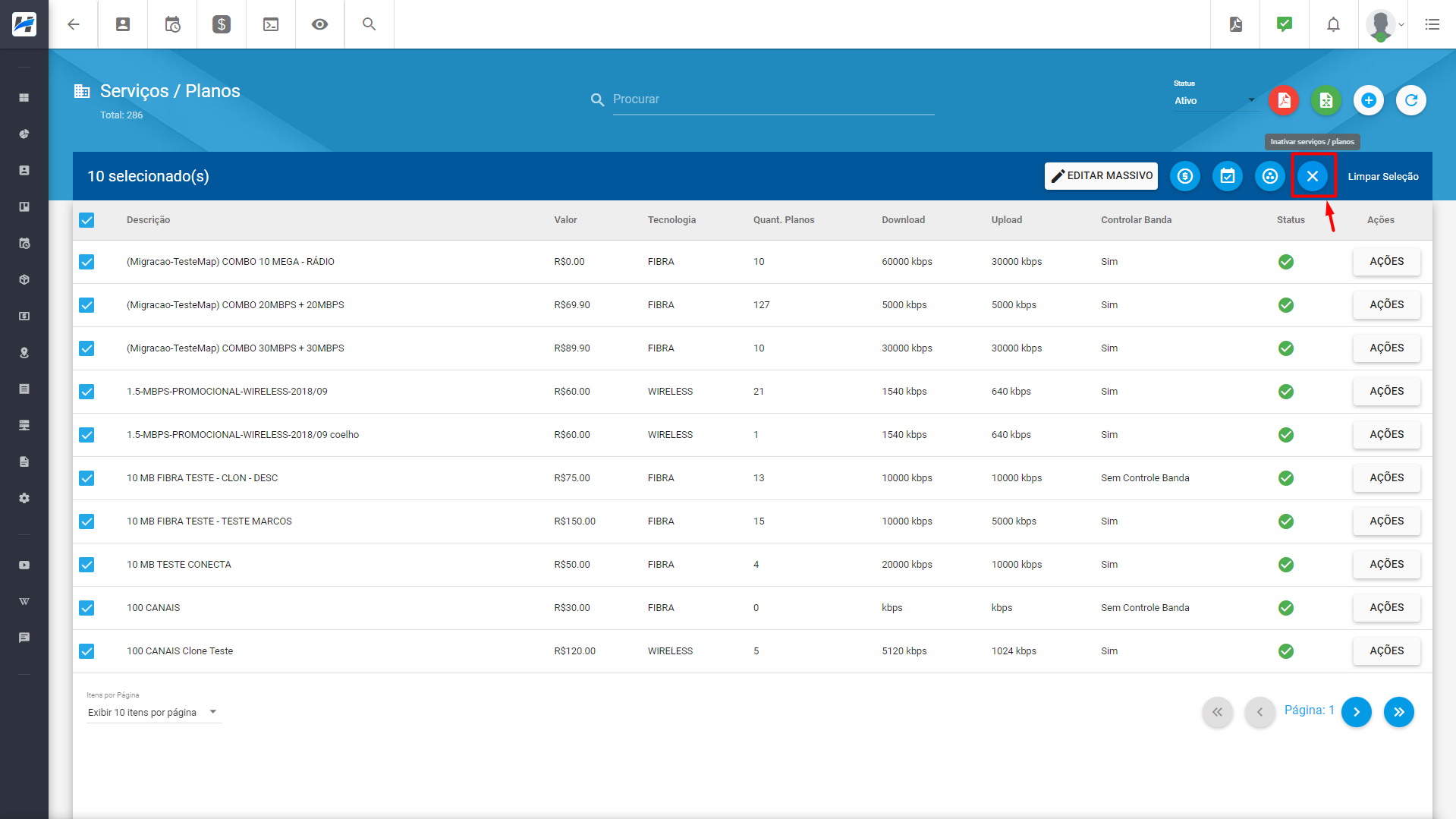
Task: Uncheck COMBO 10 MEGA - RÁDIO row checkbox
Action: [86, 262]
